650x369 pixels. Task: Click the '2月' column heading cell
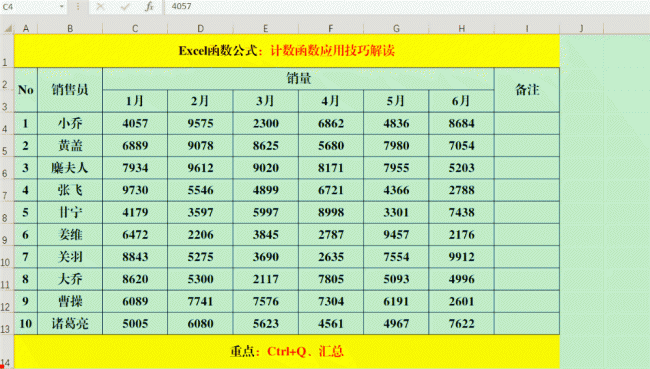[200, 101]
